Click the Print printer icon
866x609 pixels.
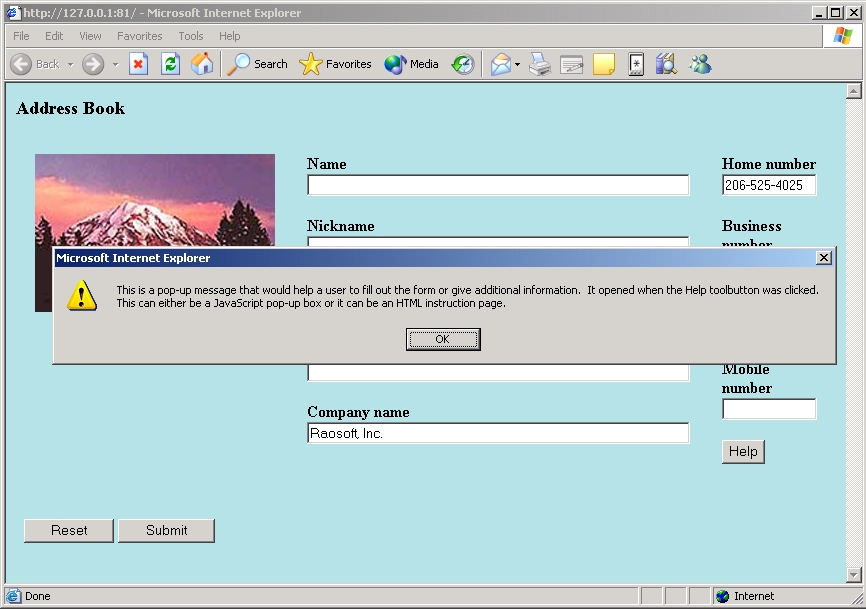click(540, 65)
